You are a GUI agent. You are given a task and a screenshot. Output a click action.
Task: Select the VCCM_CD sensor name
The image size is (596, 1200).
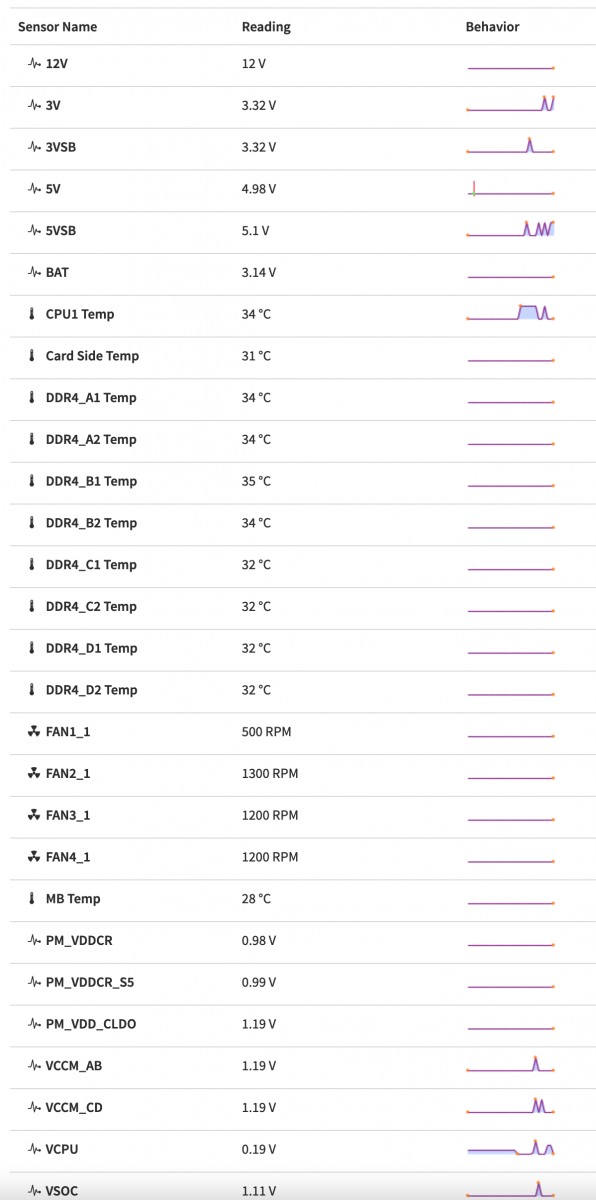pos(74,1107)
